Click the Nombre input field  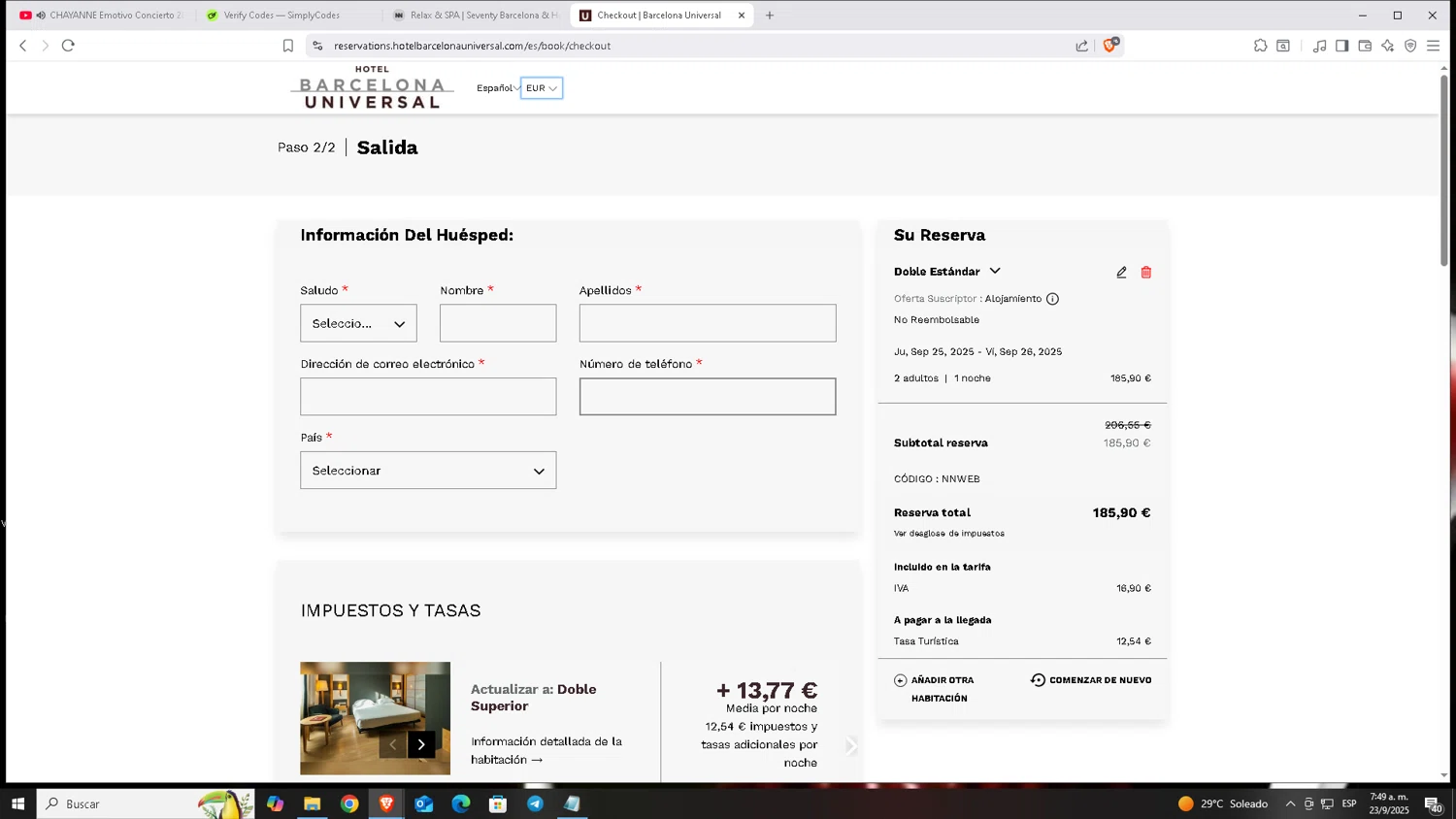point(498,323)
